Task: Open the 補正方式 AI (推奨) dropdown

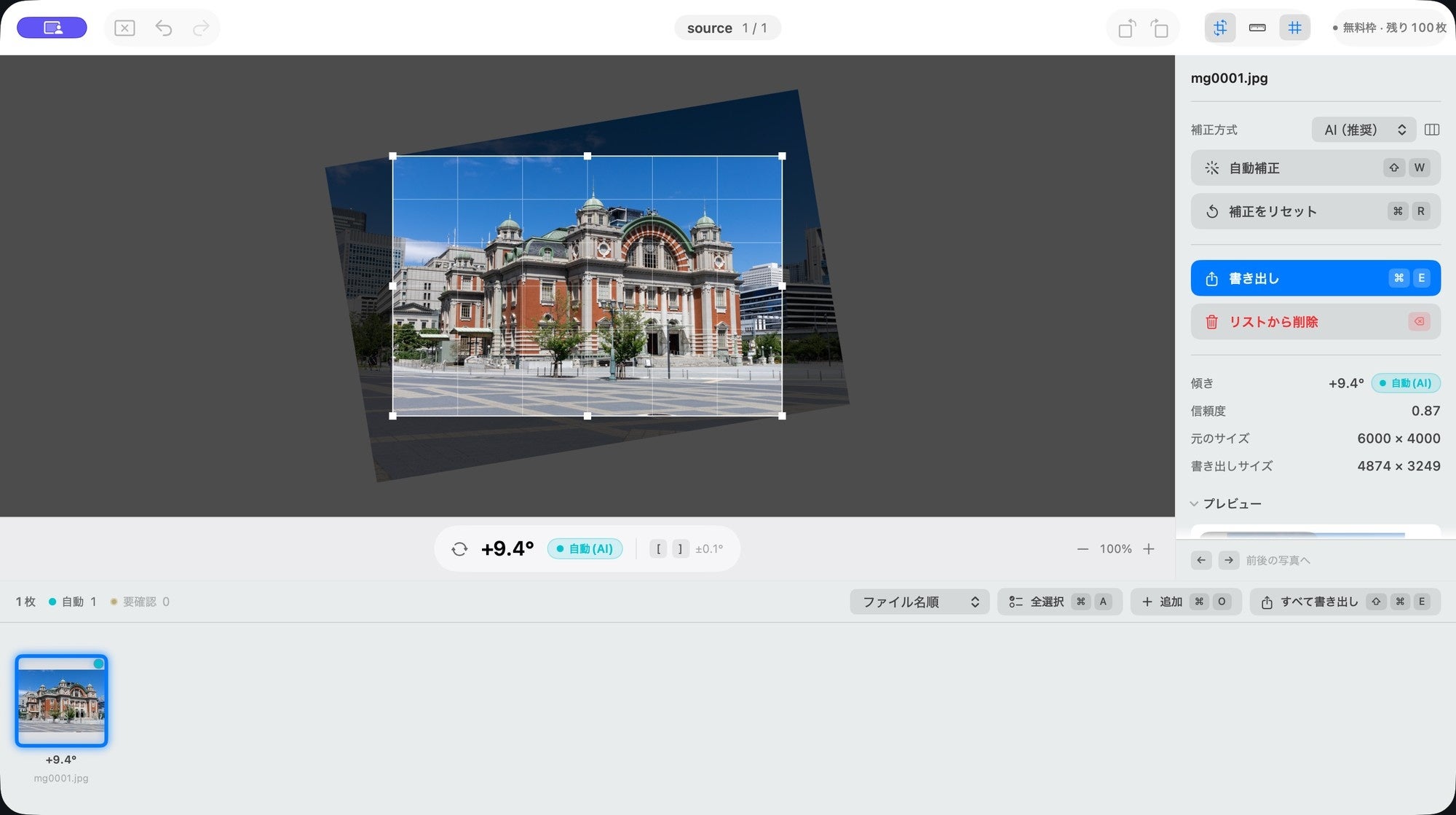Action: [x=1364, y=130]
